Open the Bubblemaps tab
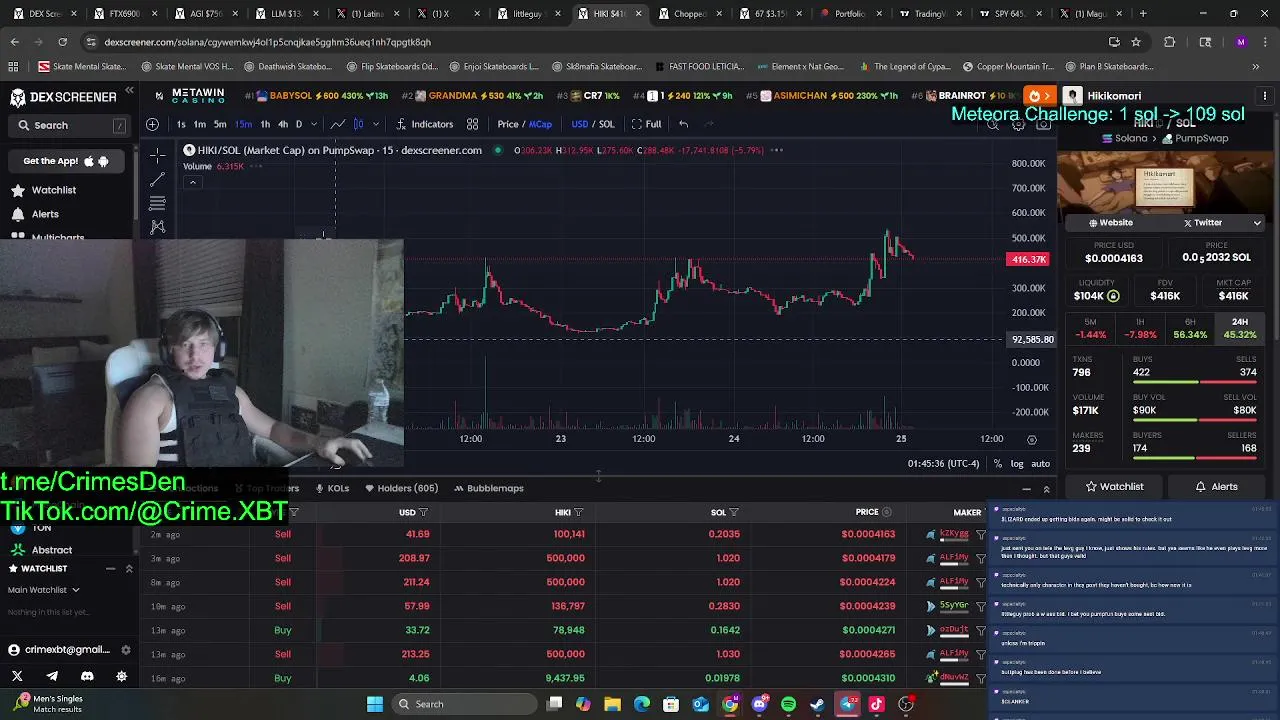1280x720 pixels. tap(489, 488)
